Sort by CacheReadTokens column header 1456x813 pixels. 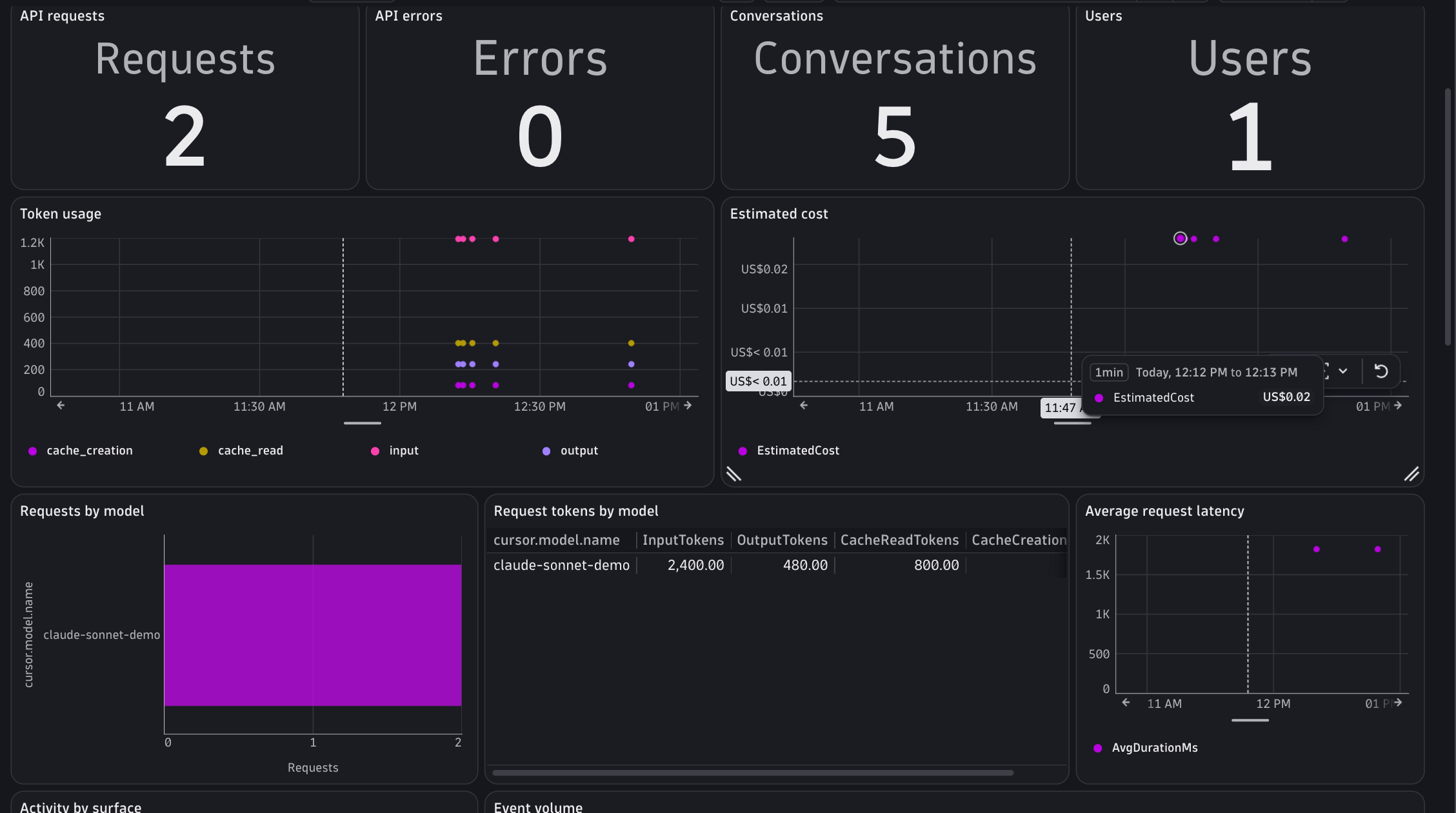point(899,540)
